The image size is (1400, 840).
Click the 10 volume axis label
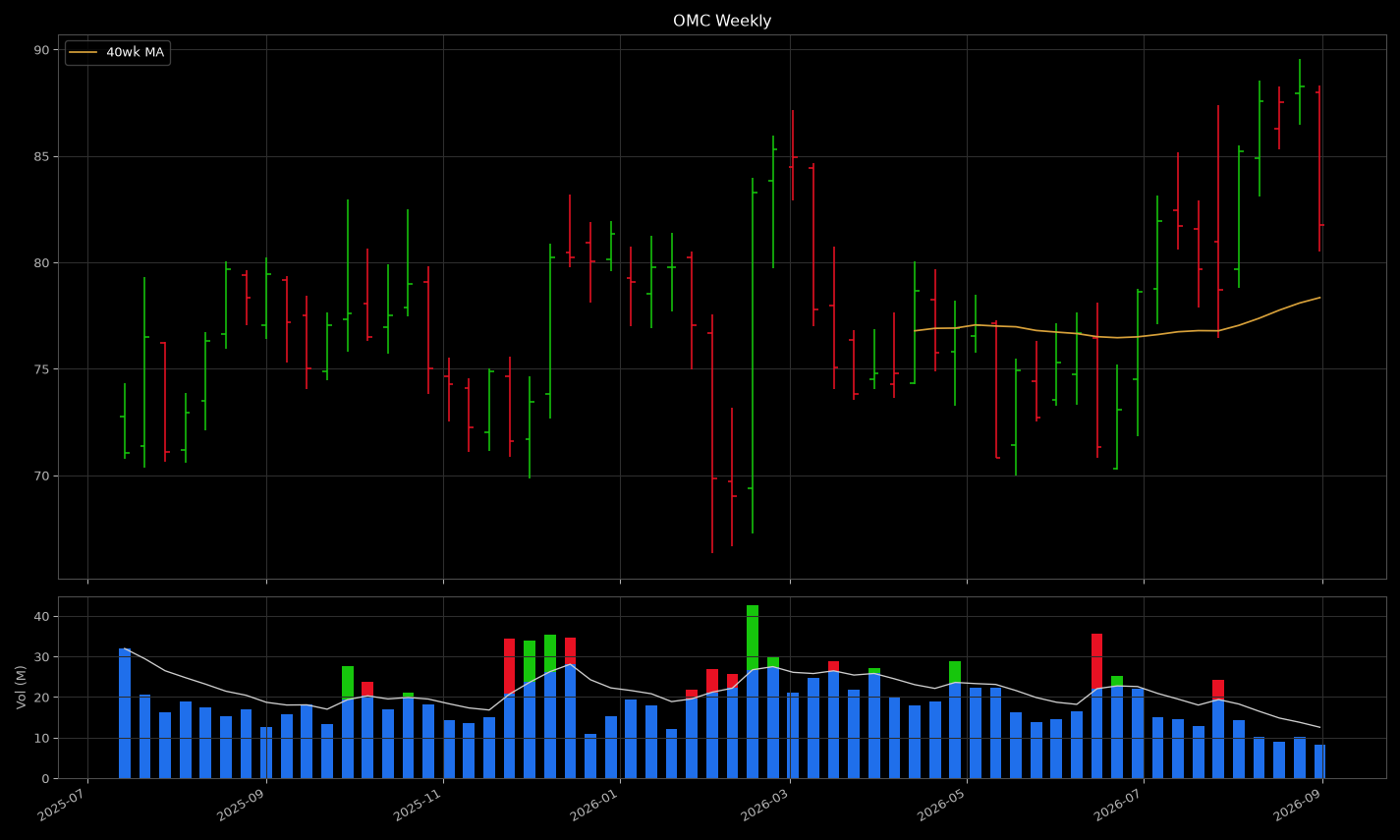(x=41, y=738)
